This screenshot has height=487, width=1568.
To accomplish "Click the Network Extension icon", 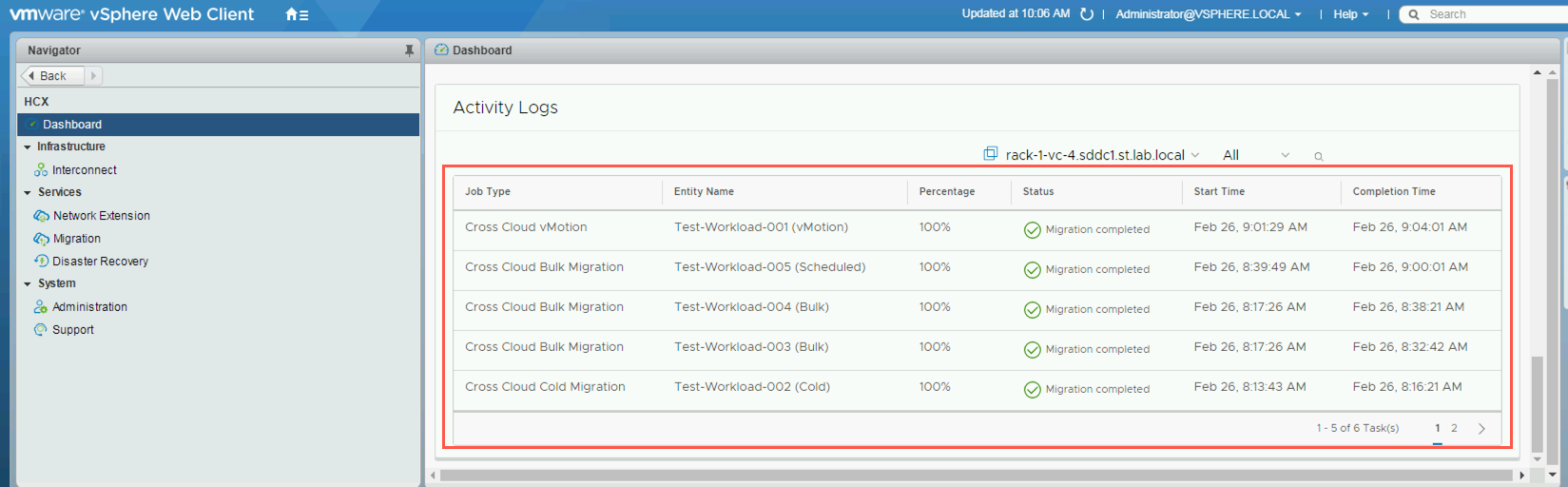I will click(x=41, y=216).
